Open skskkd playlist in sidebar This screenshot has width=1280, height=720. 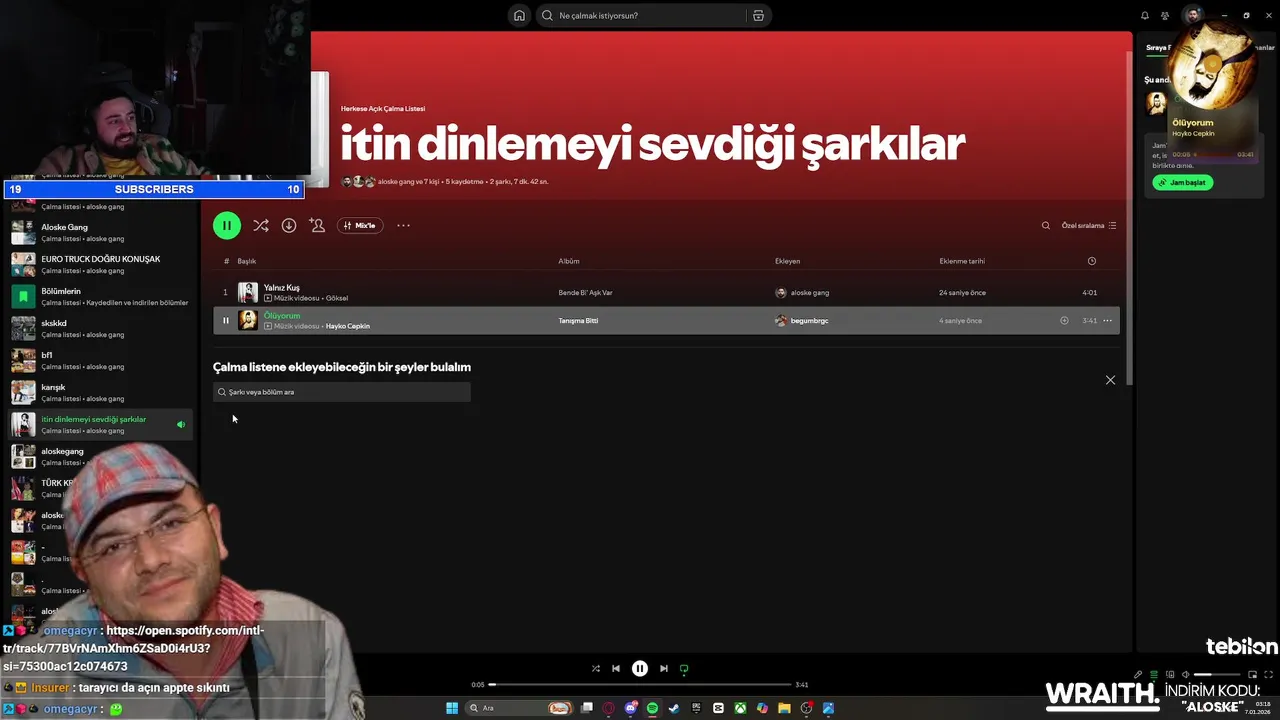click(101, 328)
